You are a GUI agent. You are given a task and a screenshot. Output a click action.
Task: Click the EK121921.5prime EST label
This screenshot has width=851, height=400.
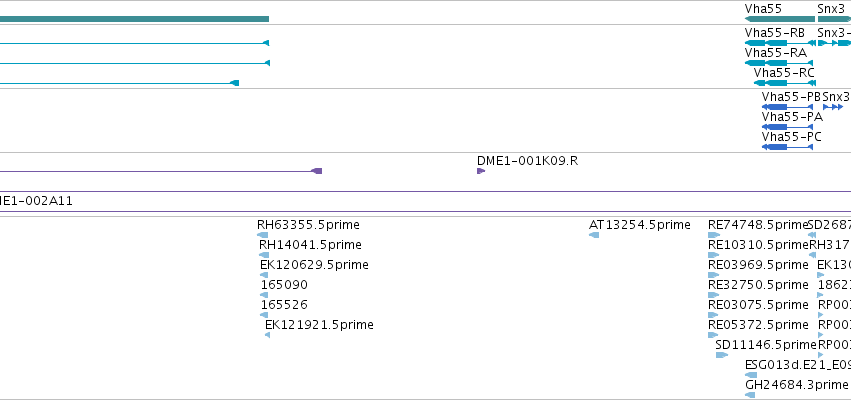click(x=319, y=325)
